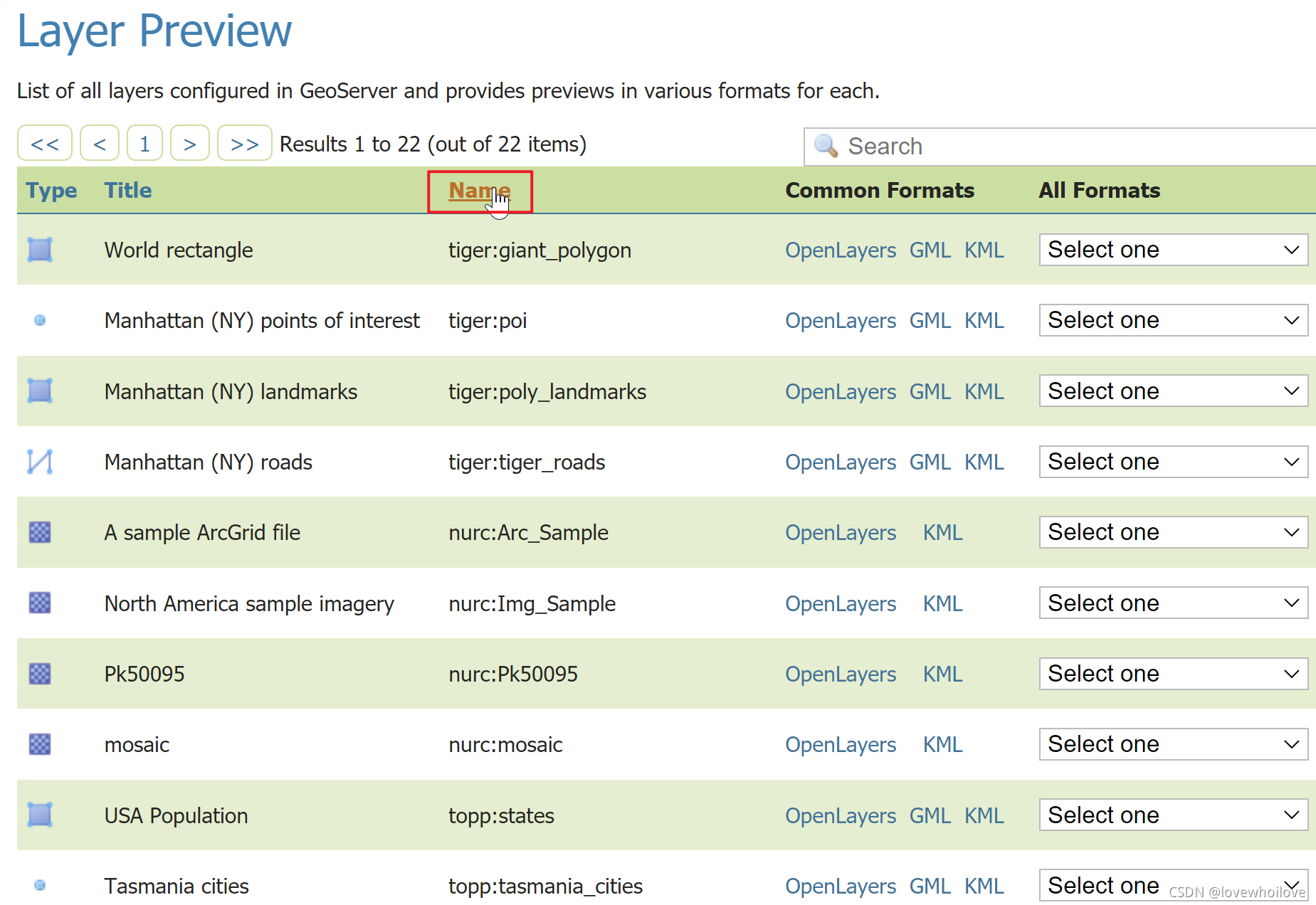Viewport: 1316px width, 905px height.
Task: Open GML preview for tiger:poi
Action: (930, 321)
